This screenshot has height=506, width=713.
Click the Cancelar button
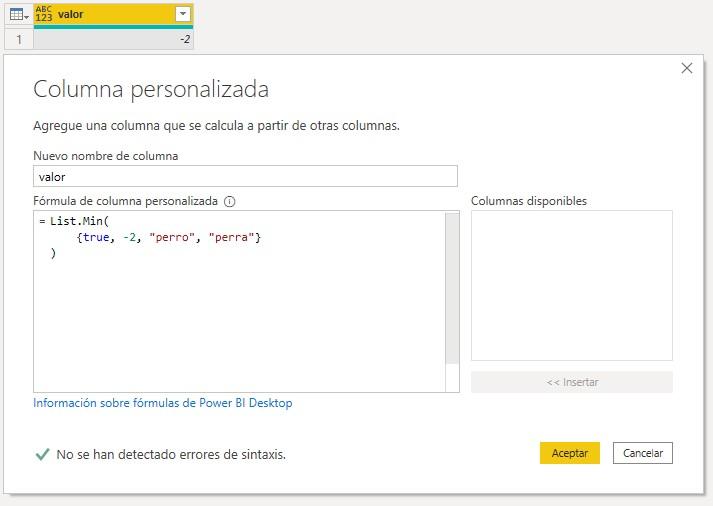(643, 453)
